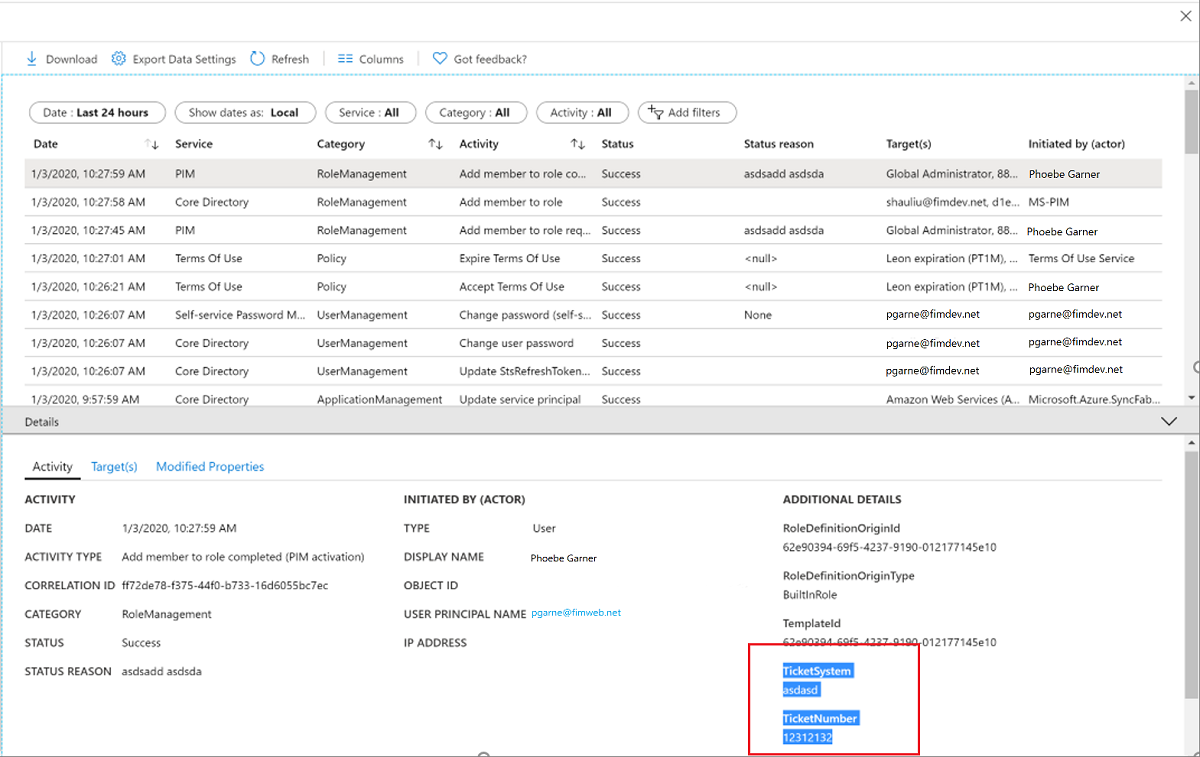Click the Download arrow icon
The height and width of the screenshot is (757, 1200).
pos(31,59)
